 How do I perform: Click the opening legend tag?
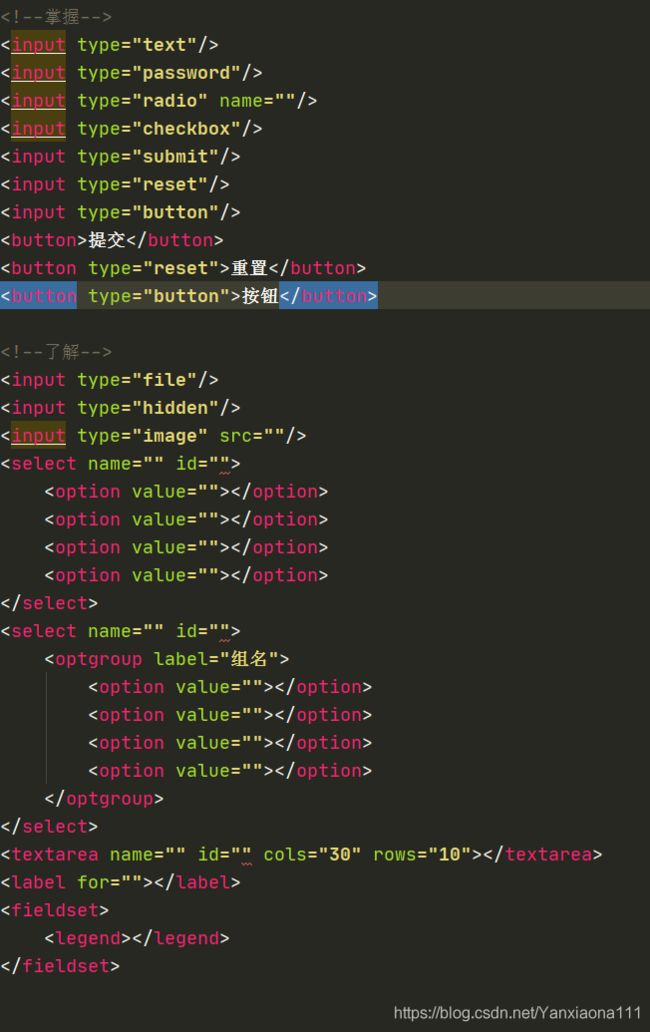click(88, 938)
